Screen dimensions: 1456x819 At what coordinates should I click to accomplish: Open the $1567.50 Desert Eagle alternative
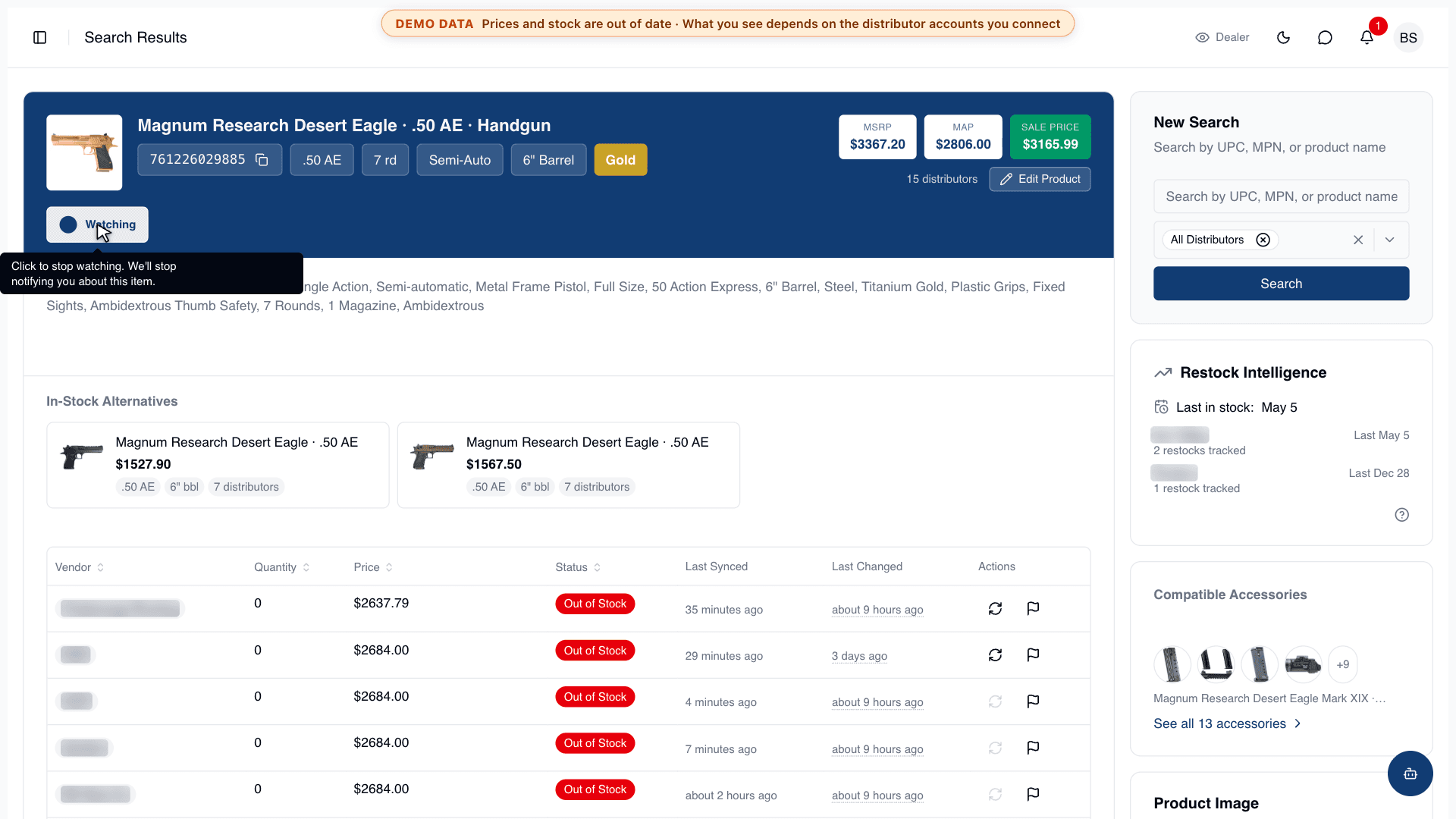pos(568,465)
